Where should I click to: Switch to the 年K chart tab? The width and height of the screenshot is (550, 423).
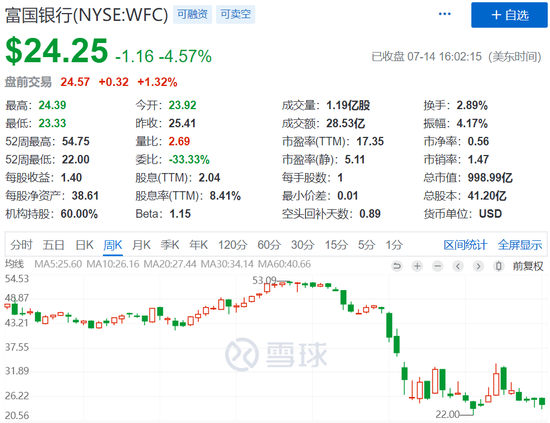(x=199, y=245)
